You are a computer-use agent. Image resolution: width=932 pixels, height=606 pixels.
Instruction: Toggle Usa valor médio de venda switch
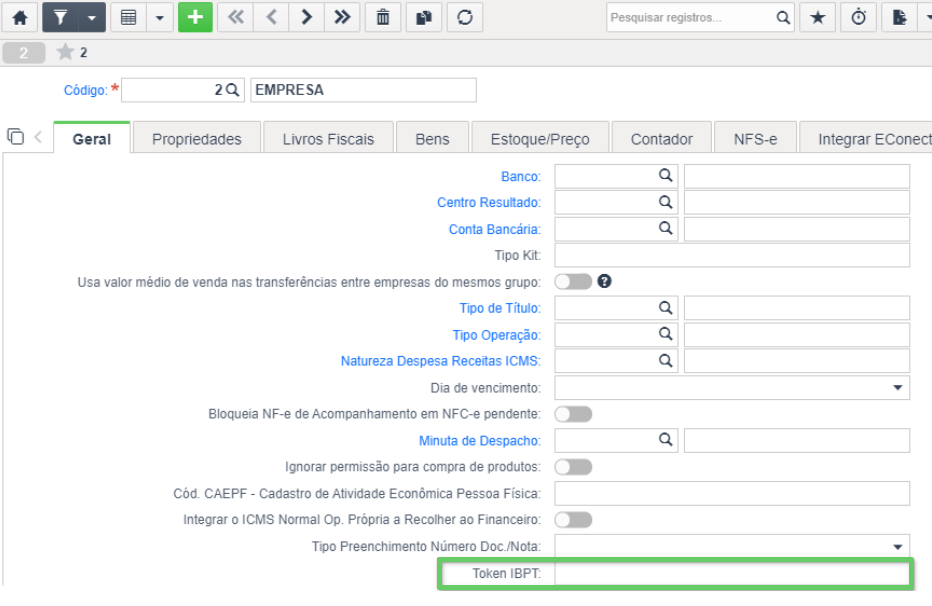(573, 282)
